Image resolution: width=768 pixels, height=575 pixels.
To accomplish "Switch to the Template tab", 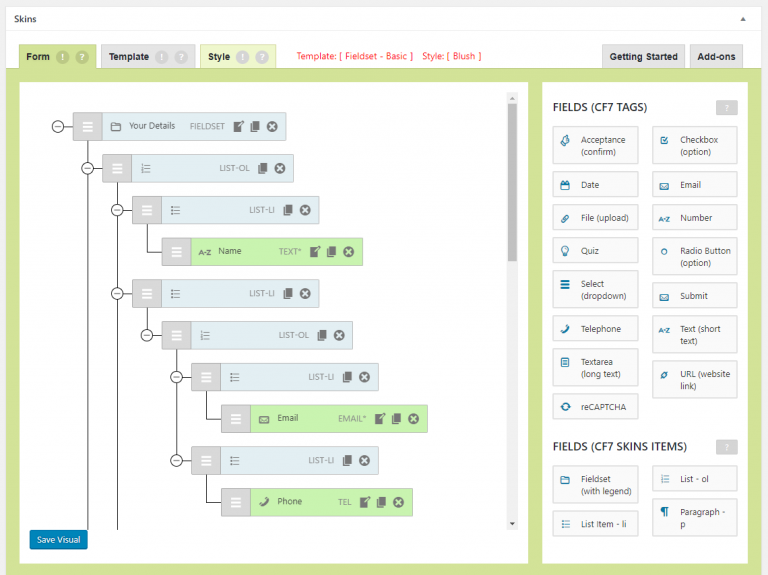I will tap(129, 57).
